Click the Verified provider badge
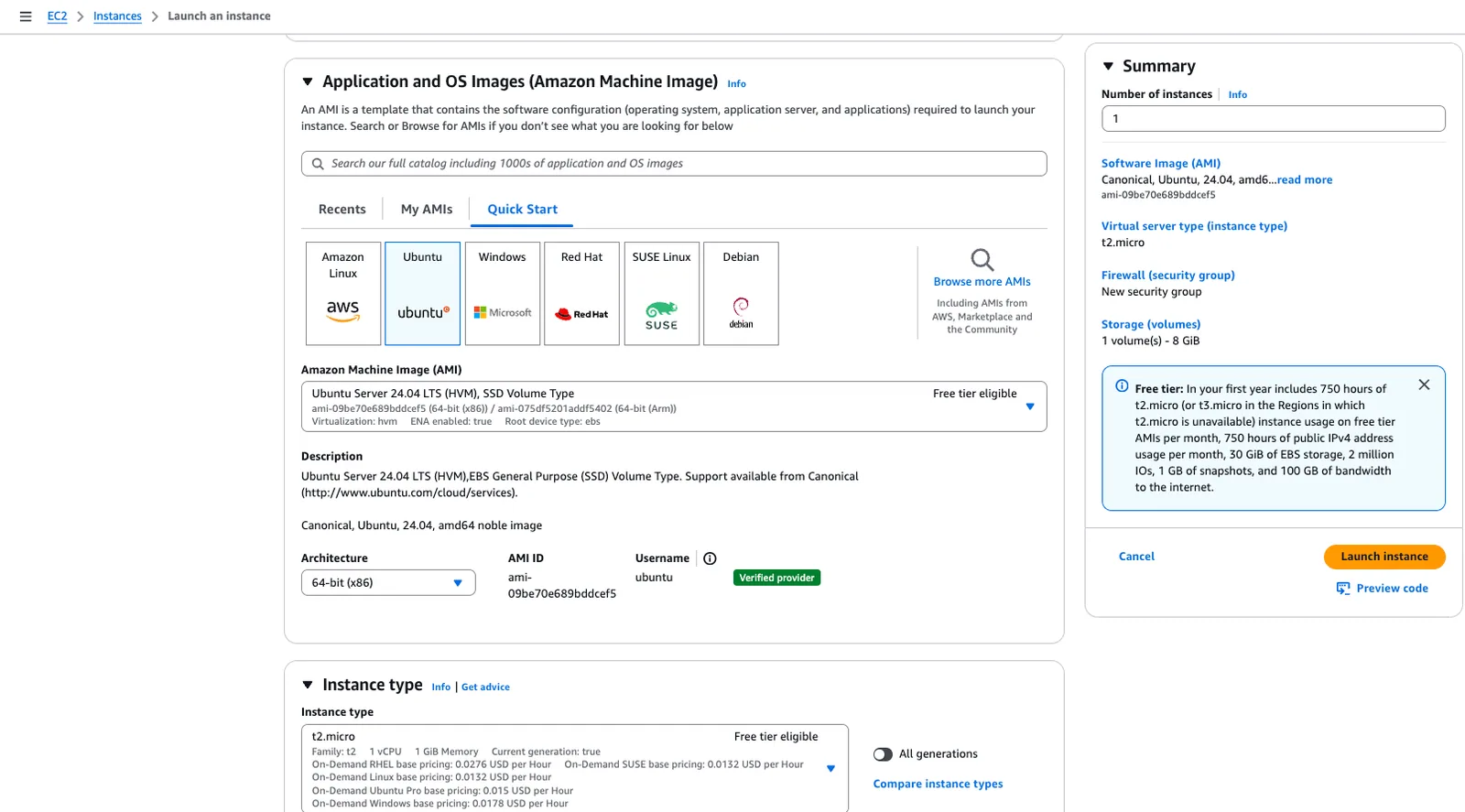Viewport: 1465px width, 812px height. [776, 578]
